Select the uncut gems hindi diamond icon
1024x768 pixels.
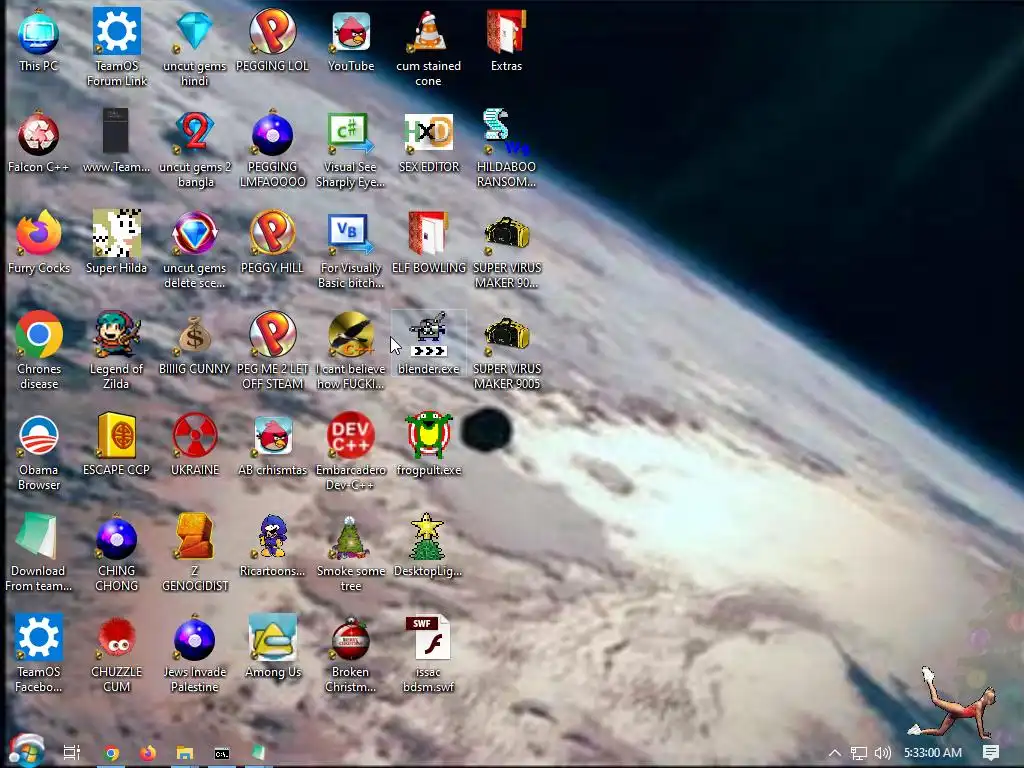[x=195, y=31]
